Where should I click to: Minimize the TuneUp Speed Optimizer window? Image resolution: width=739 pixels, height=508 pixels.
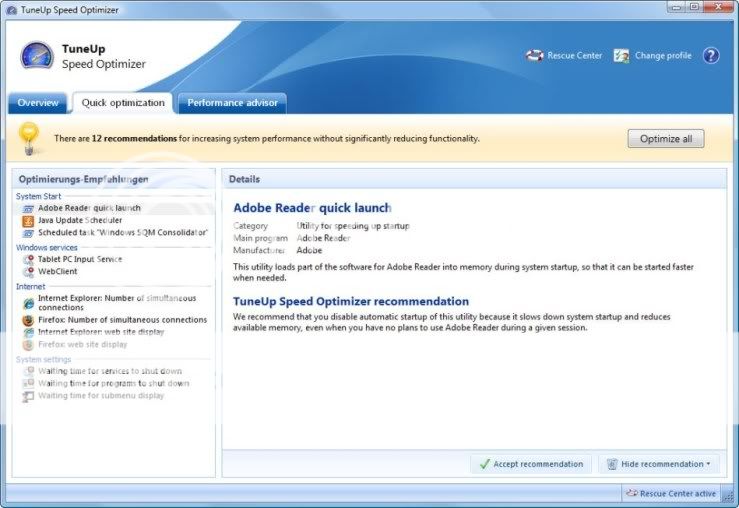pos(677,7)
